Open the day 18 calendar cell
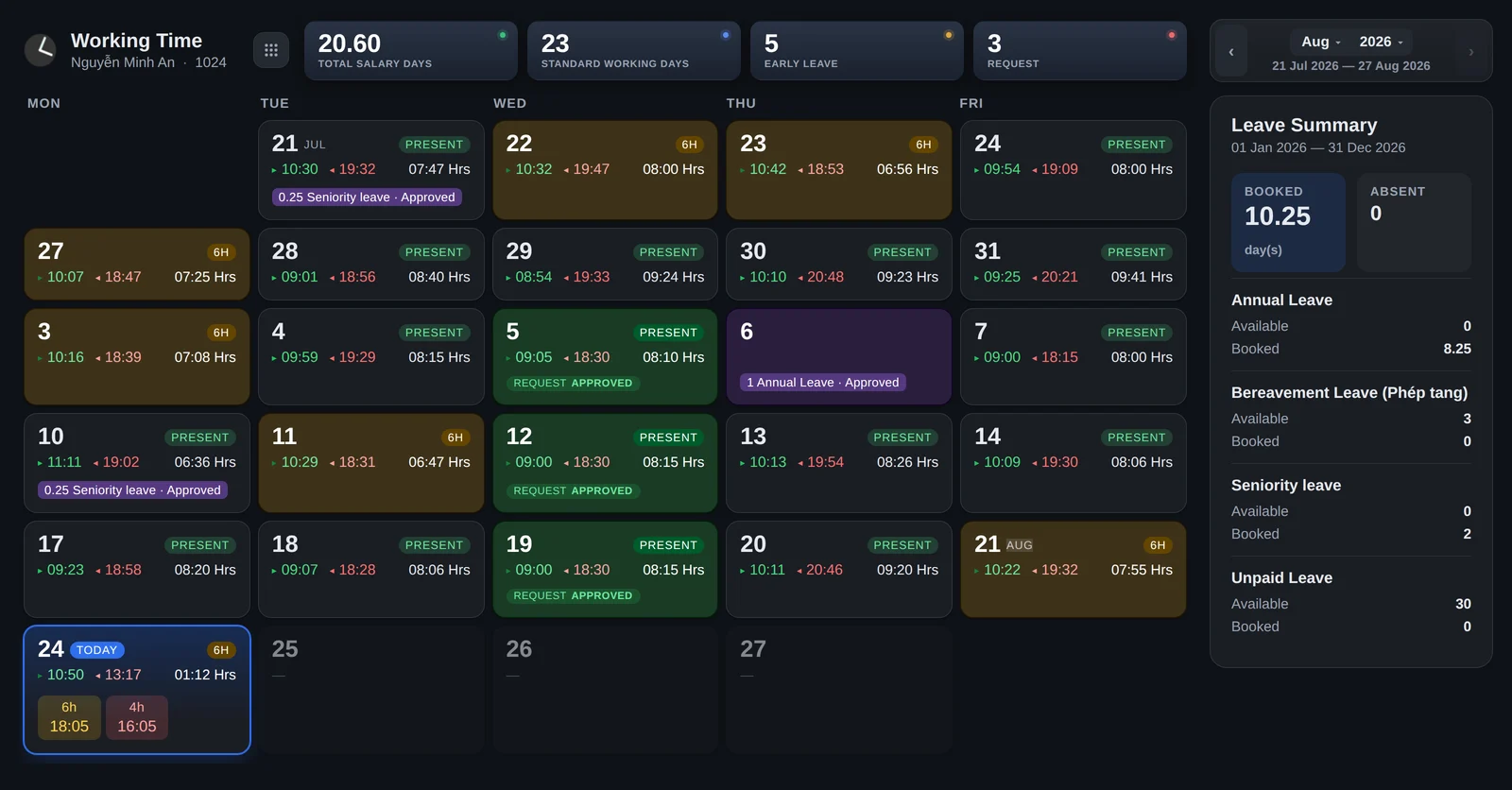 [x=371, y=569]
